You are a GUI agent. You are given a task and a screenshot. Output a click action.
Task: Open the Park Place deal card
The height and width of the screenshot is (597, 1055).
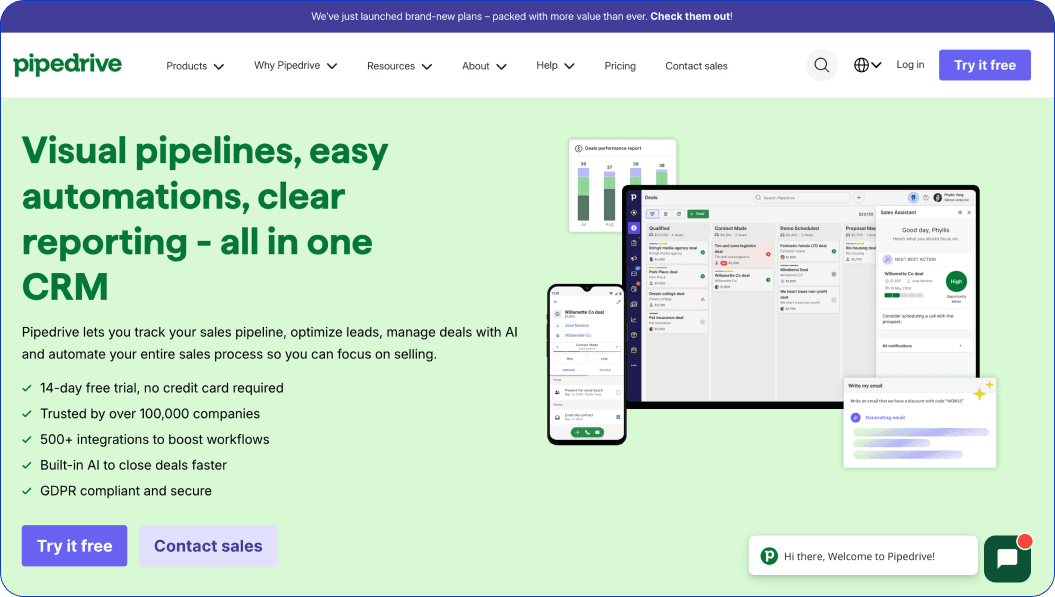678,277
